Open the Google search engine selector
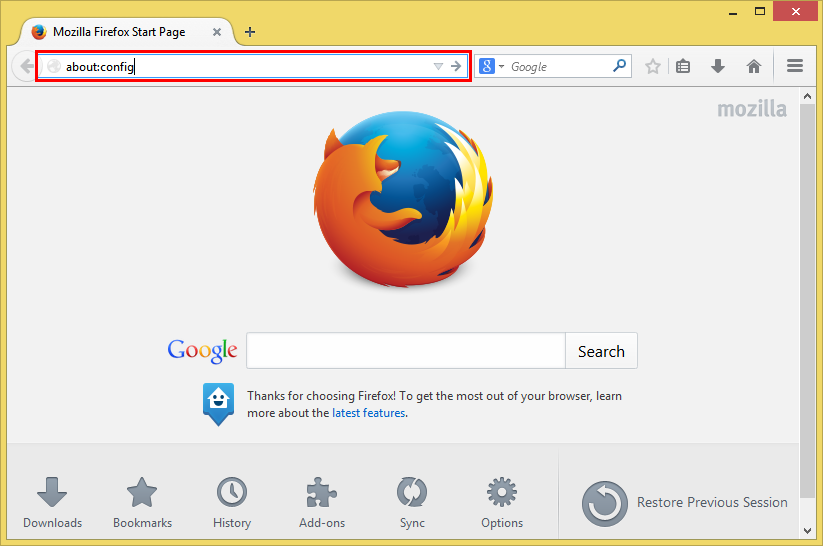 click(x=491, y=66)
